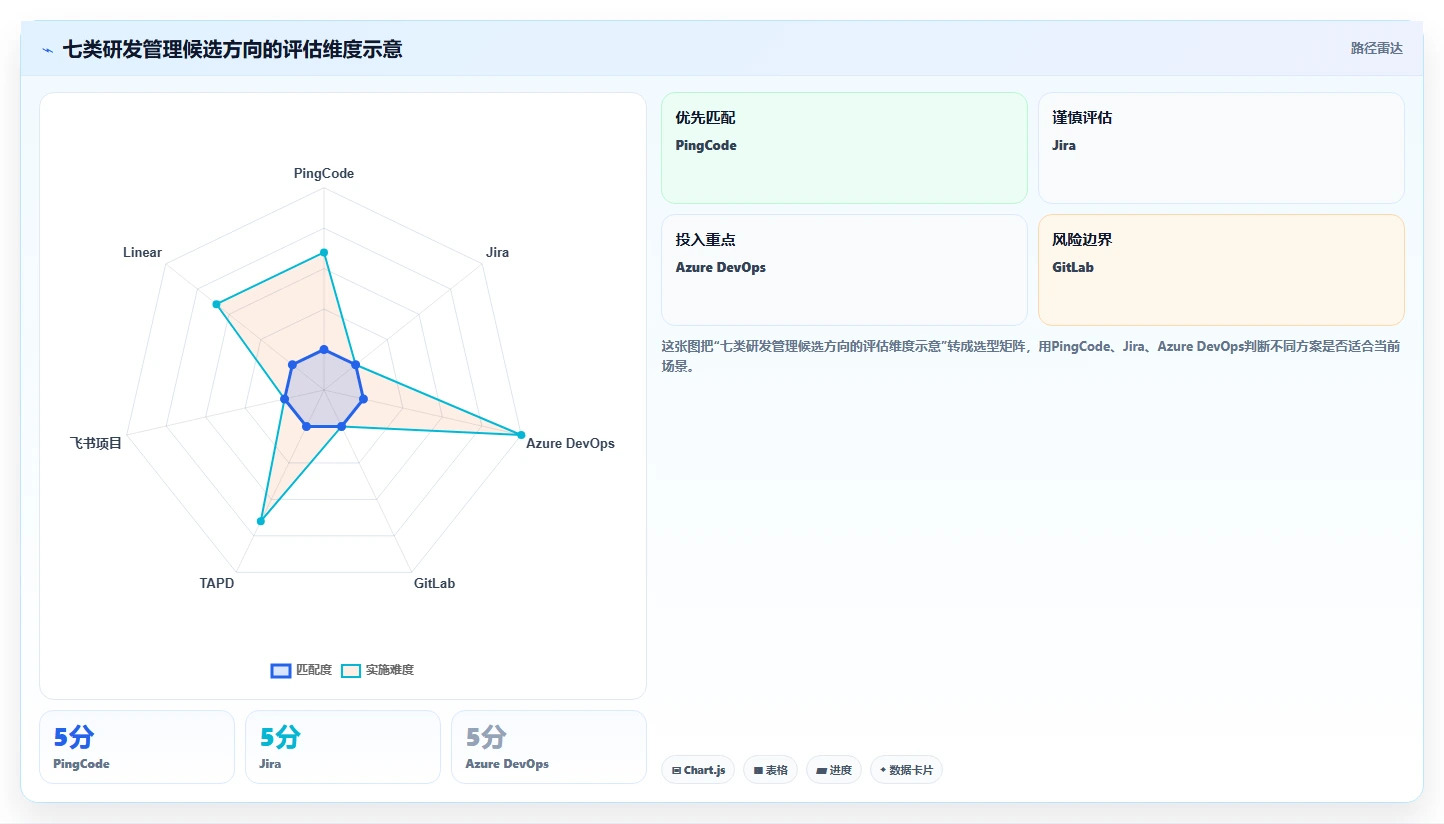The image size is (1444, 824).
Task: Click the 路径雷达 label in header
Action: (1377, 48)
